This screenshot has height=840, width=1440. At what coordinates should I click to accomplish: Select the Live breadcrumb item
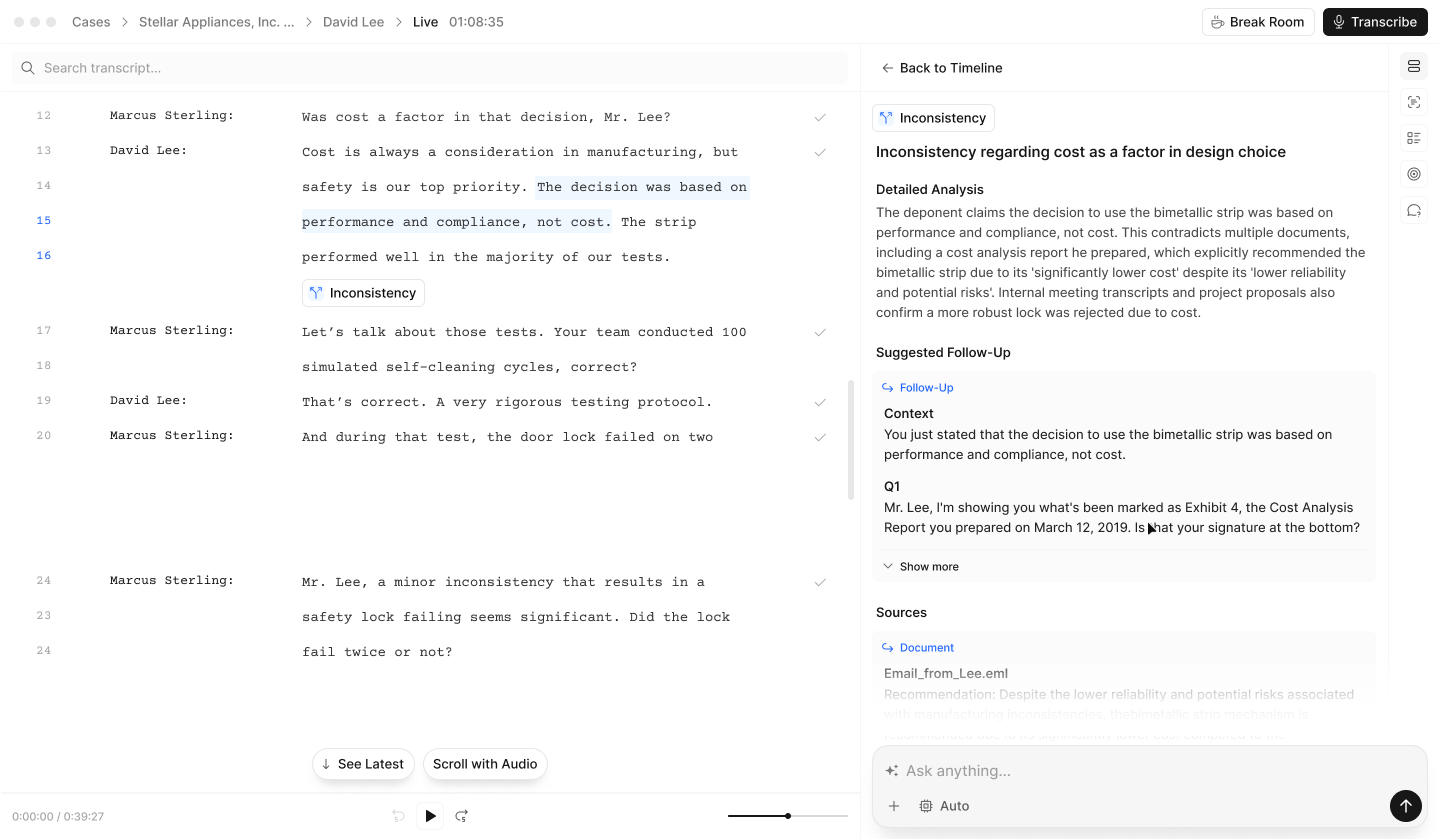426,22
